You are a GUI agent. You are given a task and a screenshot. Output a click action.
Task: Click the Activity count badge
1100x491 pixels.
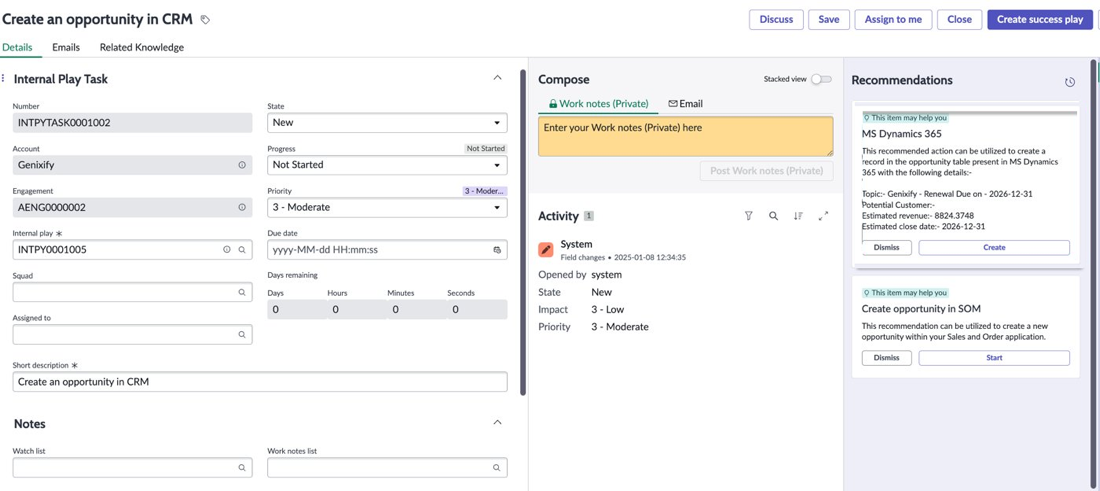point(589,216)
